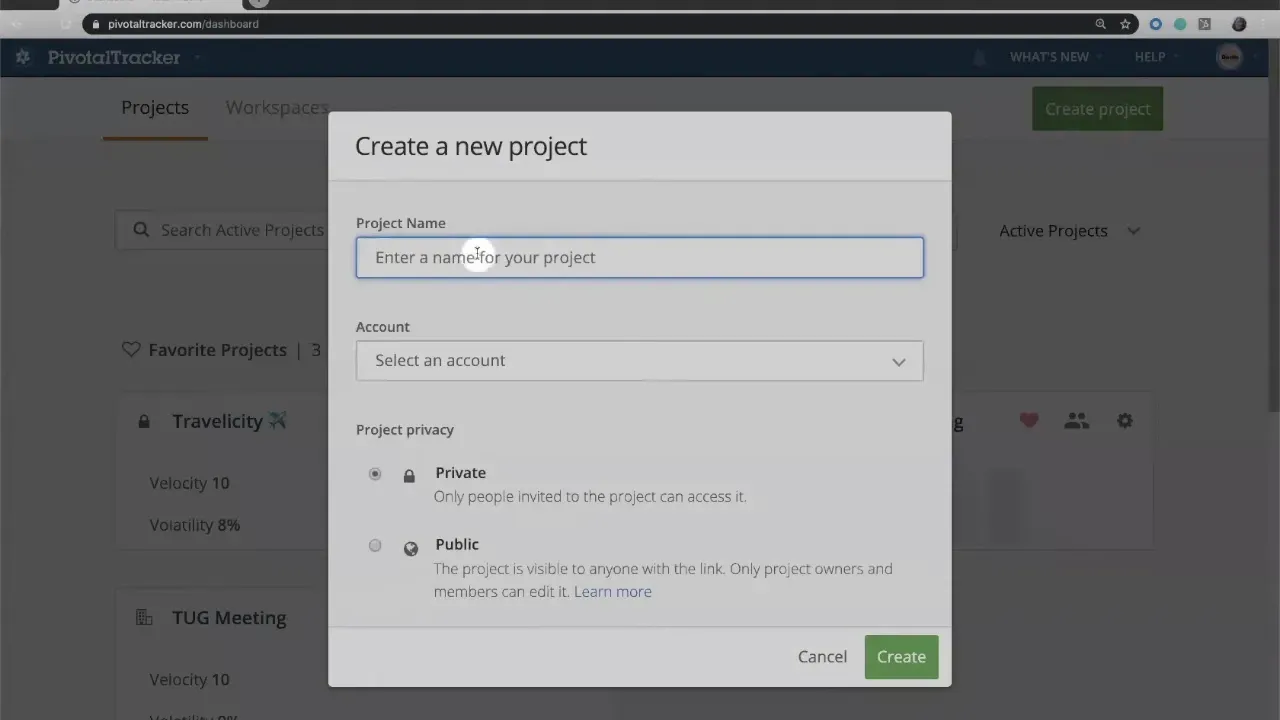
Task: Select the Public privacy radio button
Action: click(375, 545)
